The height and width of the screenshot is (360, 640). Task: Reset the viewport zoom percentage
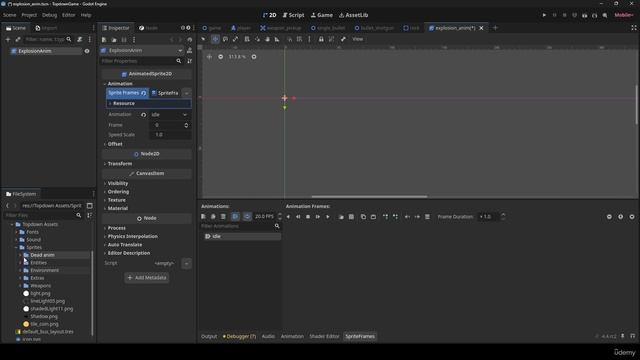[x=237, y=57]
